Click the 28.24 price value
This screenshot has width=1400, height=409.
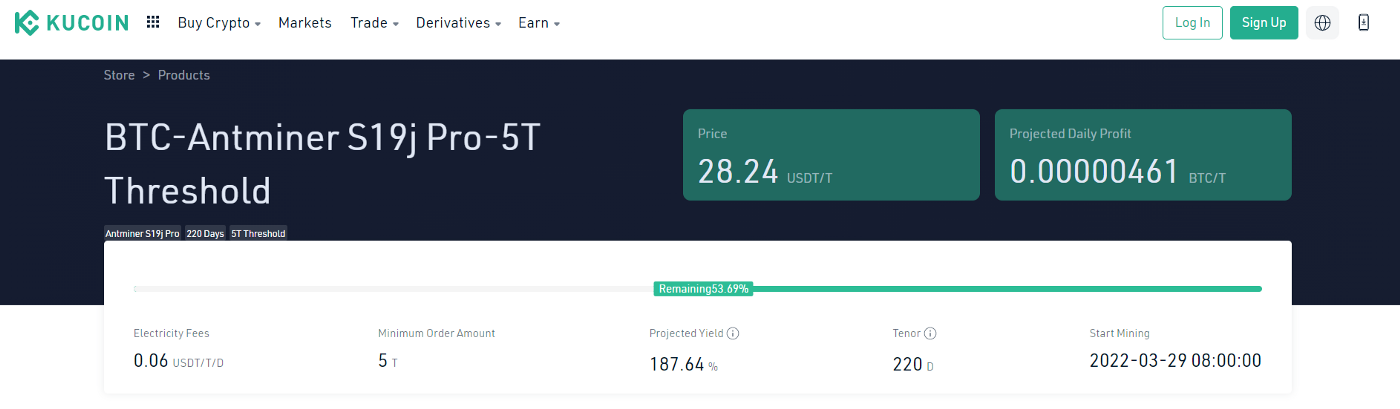738,172
